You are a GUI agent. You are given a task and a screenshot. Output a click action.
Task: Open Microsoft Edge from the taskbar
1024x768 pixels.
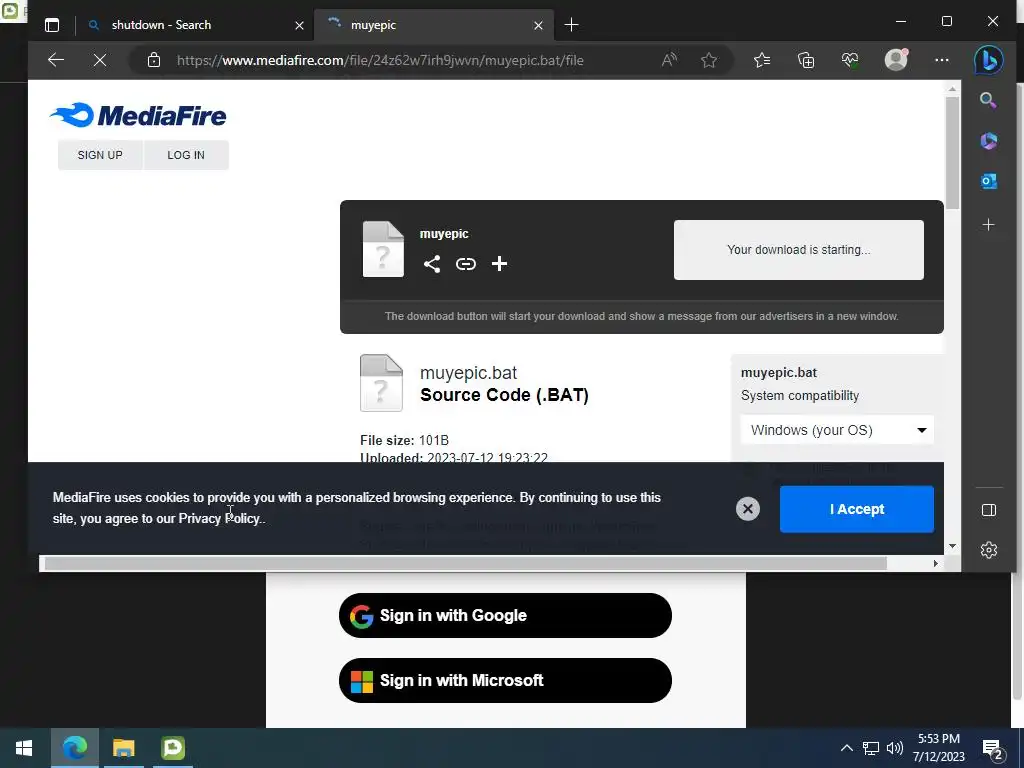coord(74,748)
